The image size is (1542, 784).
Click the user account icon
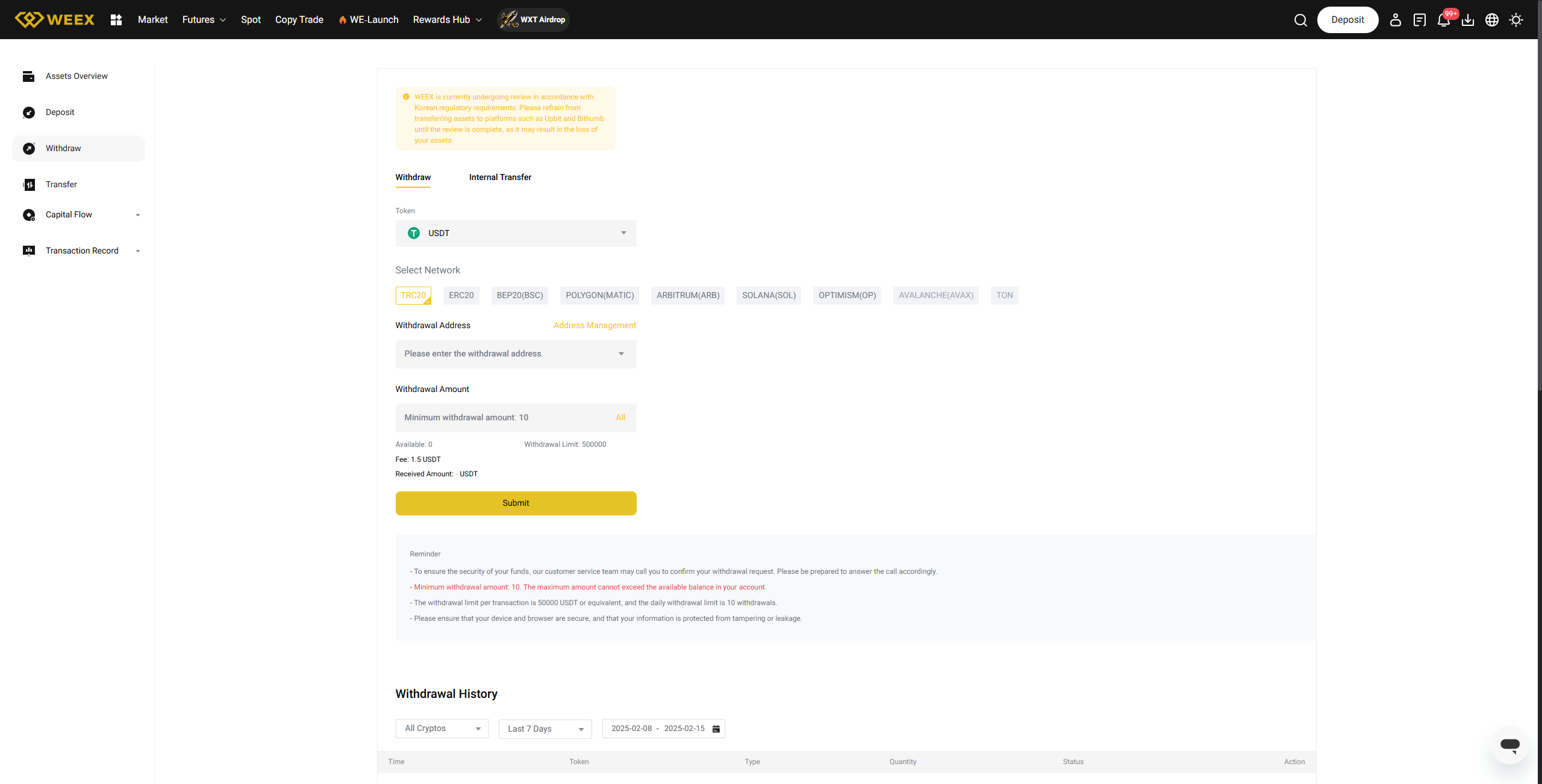(x=1396, y=20)
